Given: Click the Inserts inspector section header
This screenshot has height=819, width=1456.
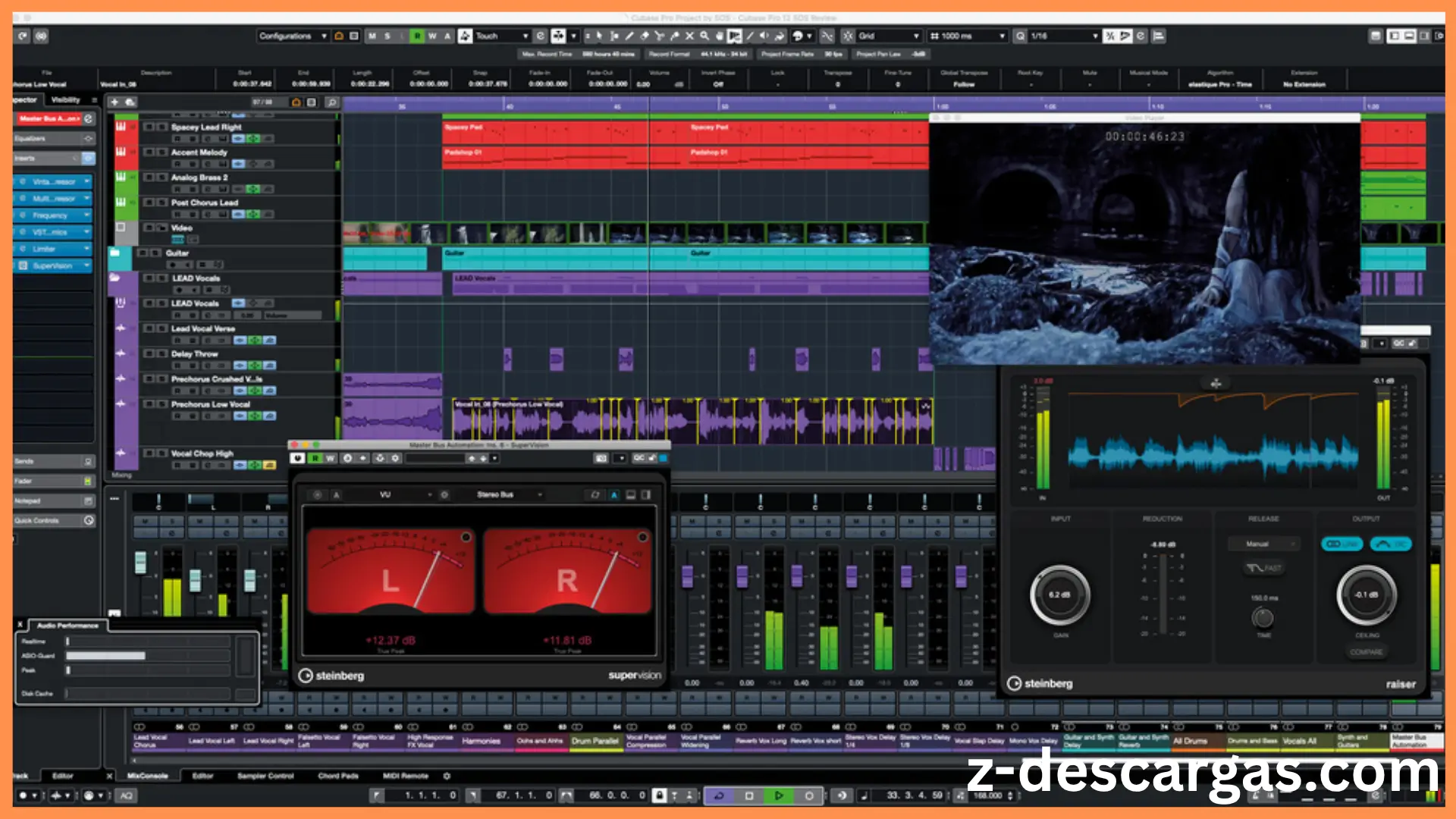Looking at the screenshot, I should [x=53, y=158].
